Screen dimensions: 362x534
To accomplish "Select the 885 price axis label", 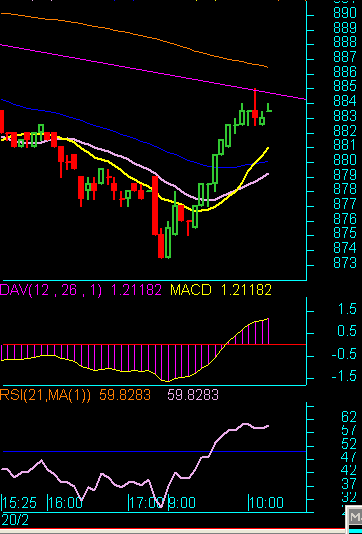I will click(345, 86).
